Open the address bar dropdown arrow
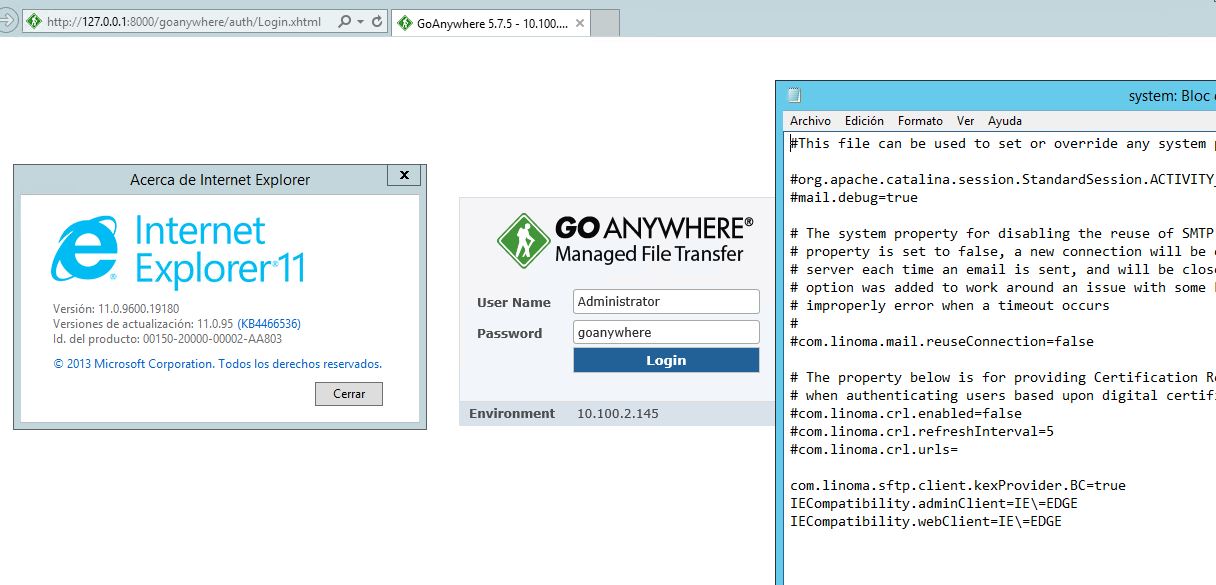Viewport: 1216px width, 585px height. click(x=360, y=21)
